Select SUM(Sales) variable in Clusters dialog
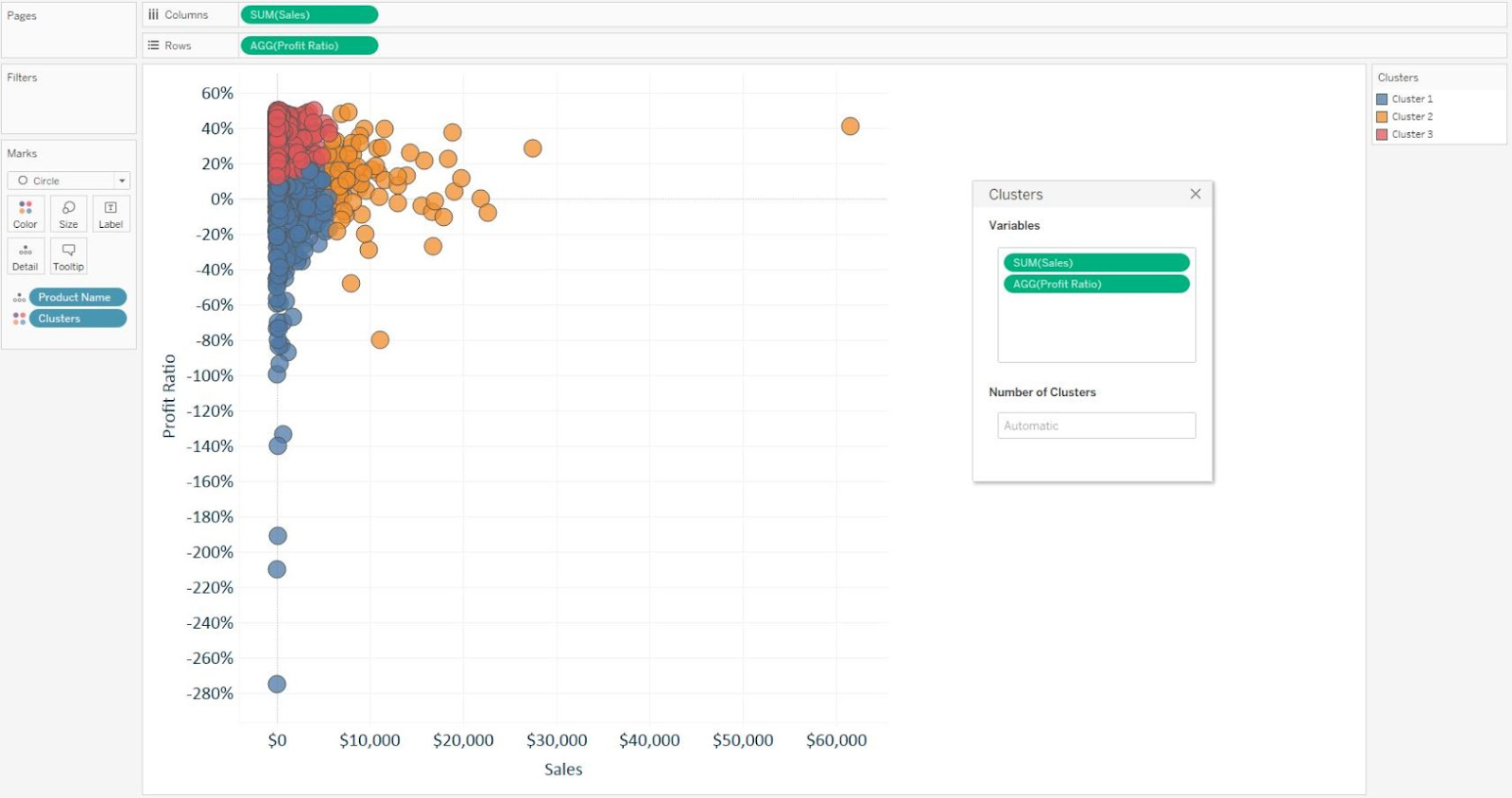The width and height of the screenshot is (1512, 798). click(x=1096, y=263)
